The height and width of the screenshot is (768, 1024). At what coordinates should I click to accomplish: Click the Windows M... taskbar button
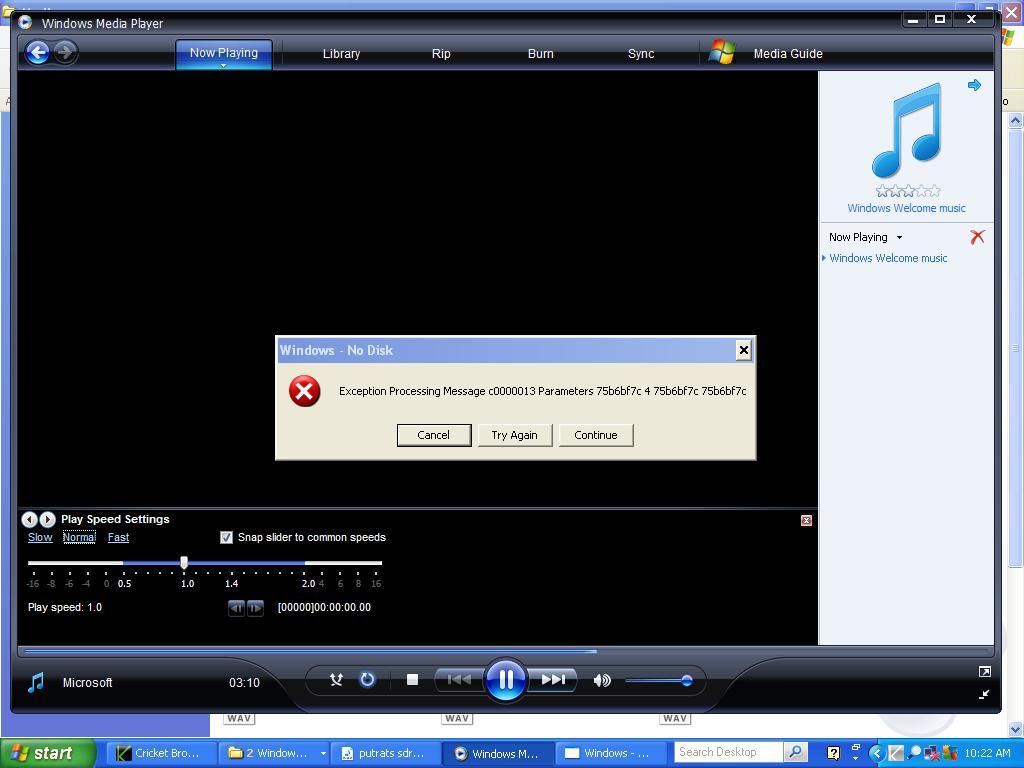pos(498,753)
